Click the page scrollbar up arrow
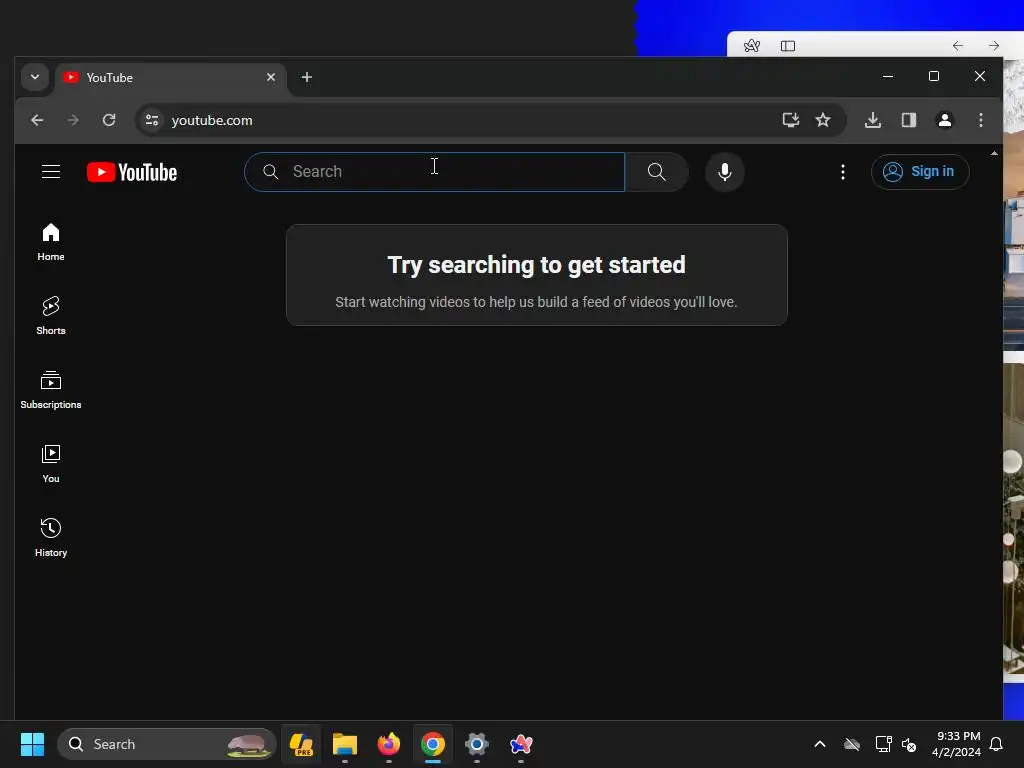 point(994,153)
